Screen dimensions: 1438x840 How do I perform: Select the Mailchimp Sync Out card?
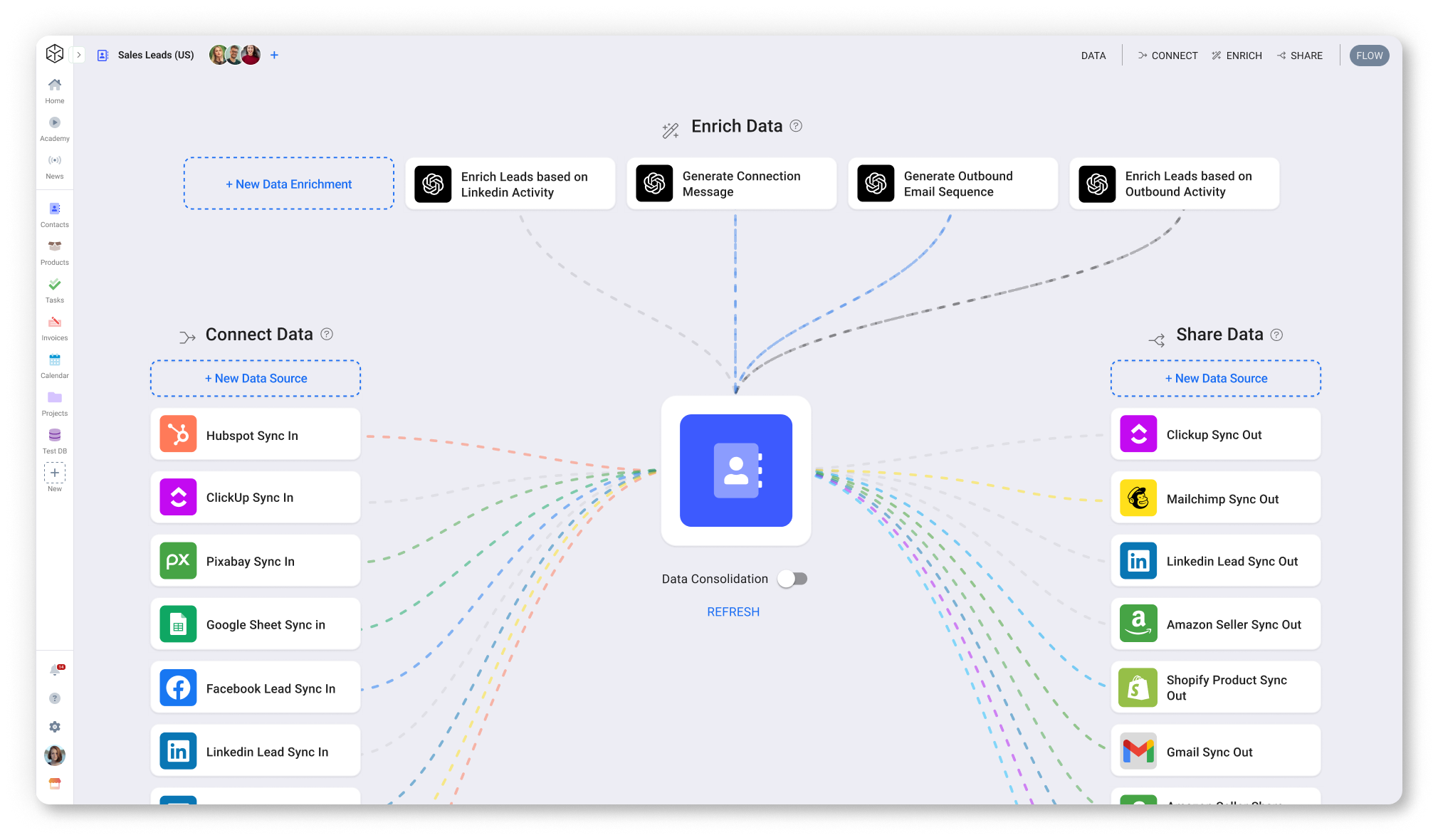coord(1215,498)
